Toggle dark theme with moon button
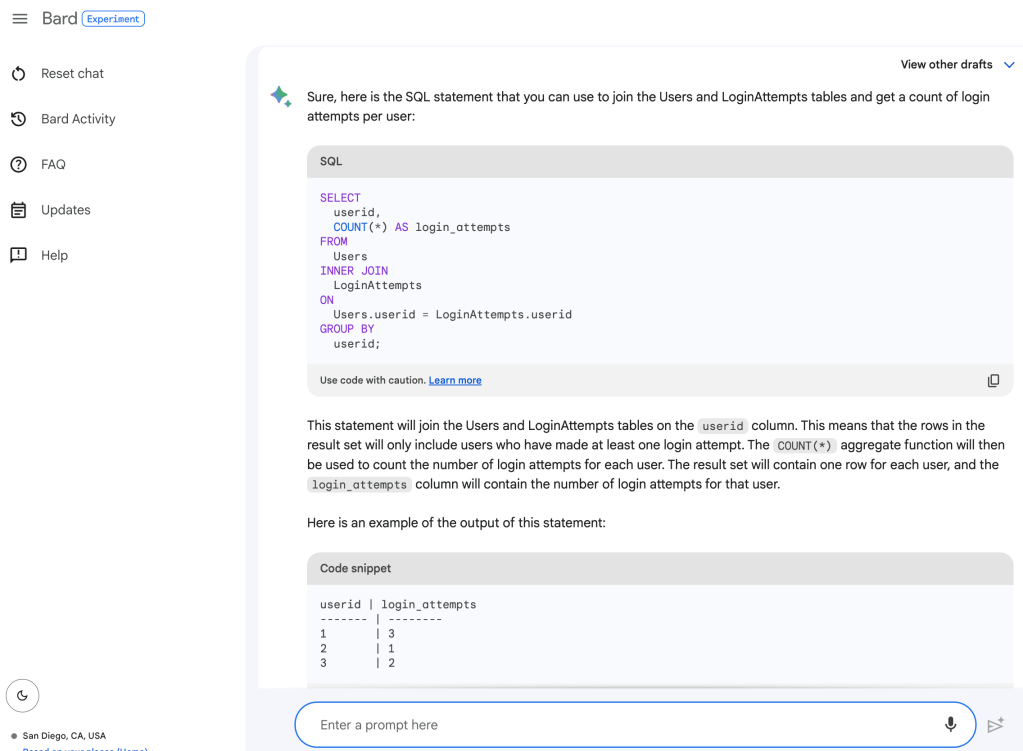 click(x=22, y=695)
